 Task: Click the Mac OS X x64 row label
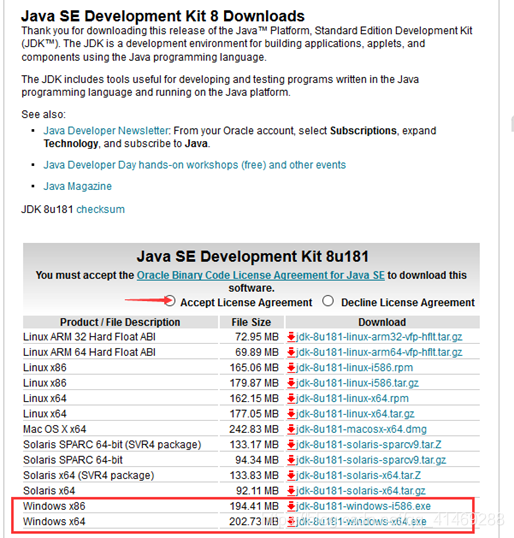(55, 429)
